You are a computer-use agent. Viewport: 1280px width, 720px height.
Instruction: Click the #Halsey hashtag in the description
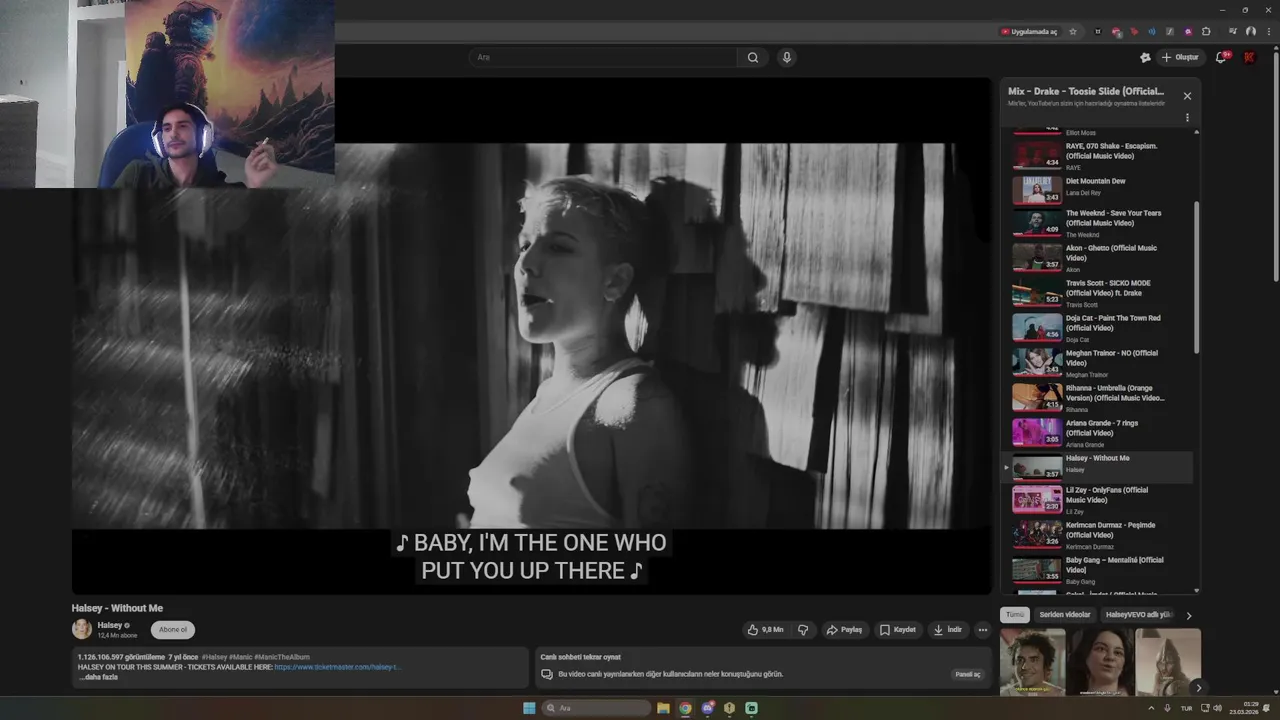pos(215,657)
